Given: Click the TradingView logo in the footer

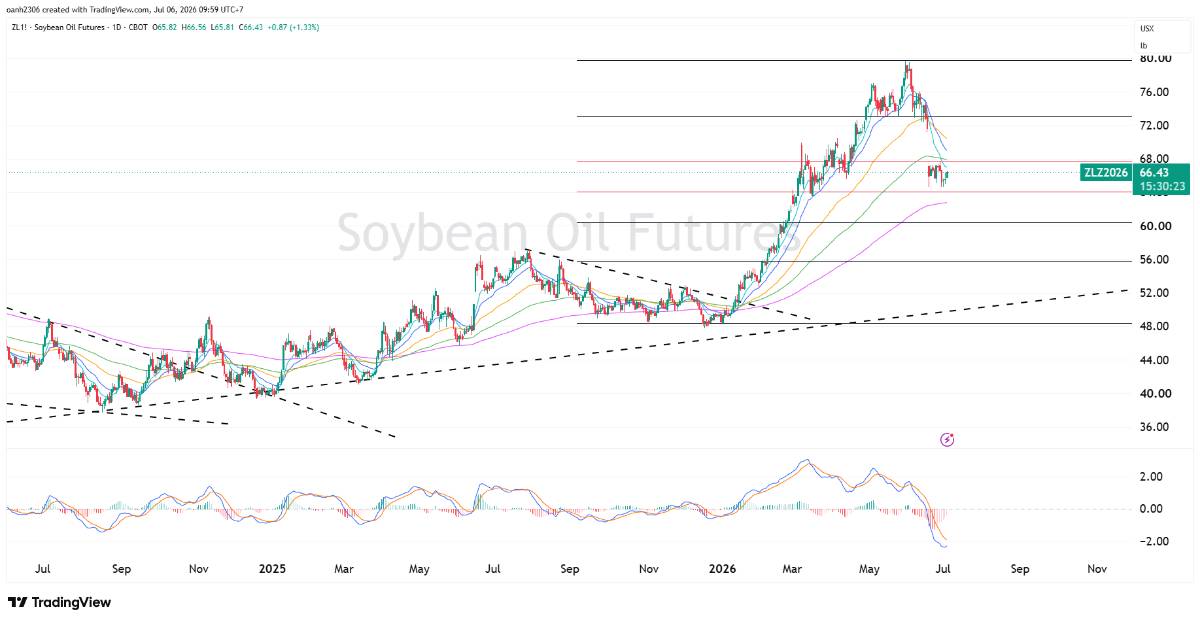Looking at the screenshot, I should pyautogui.click(x=59, y=603).
